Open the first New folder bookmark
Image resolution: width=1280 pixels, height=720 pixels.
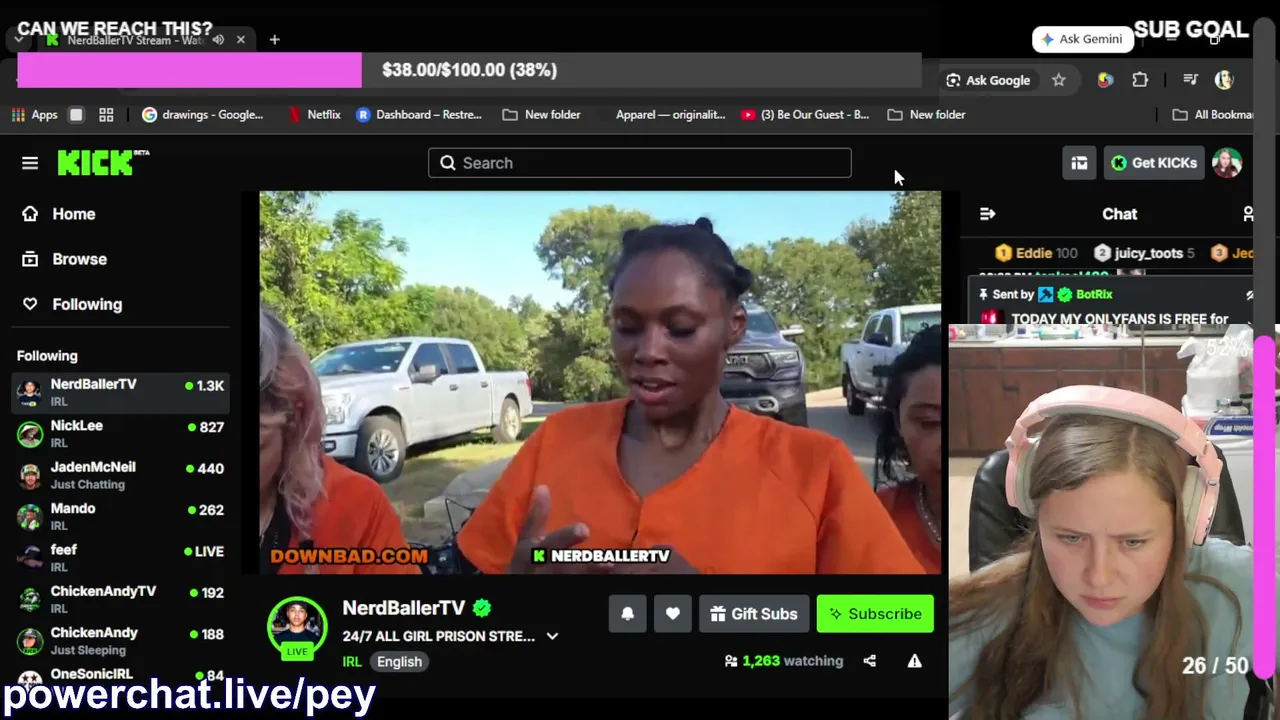click(541, 115)
